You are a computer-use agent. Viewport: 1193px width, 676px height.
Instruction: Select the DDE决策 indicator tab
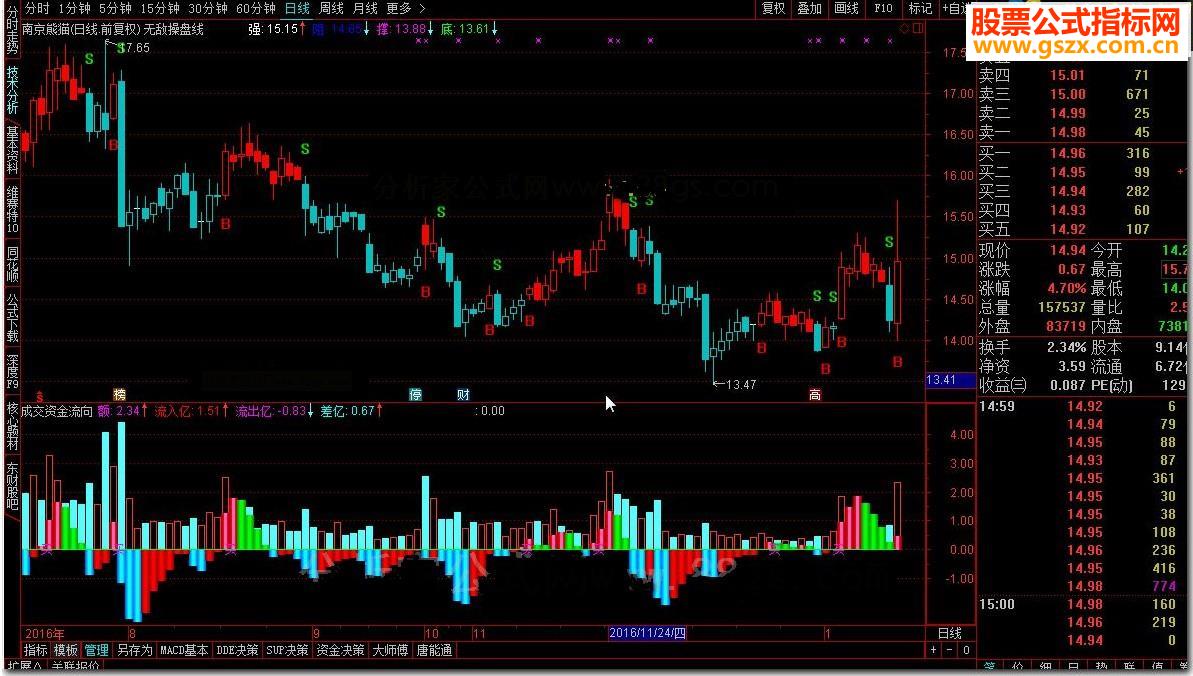237,650
